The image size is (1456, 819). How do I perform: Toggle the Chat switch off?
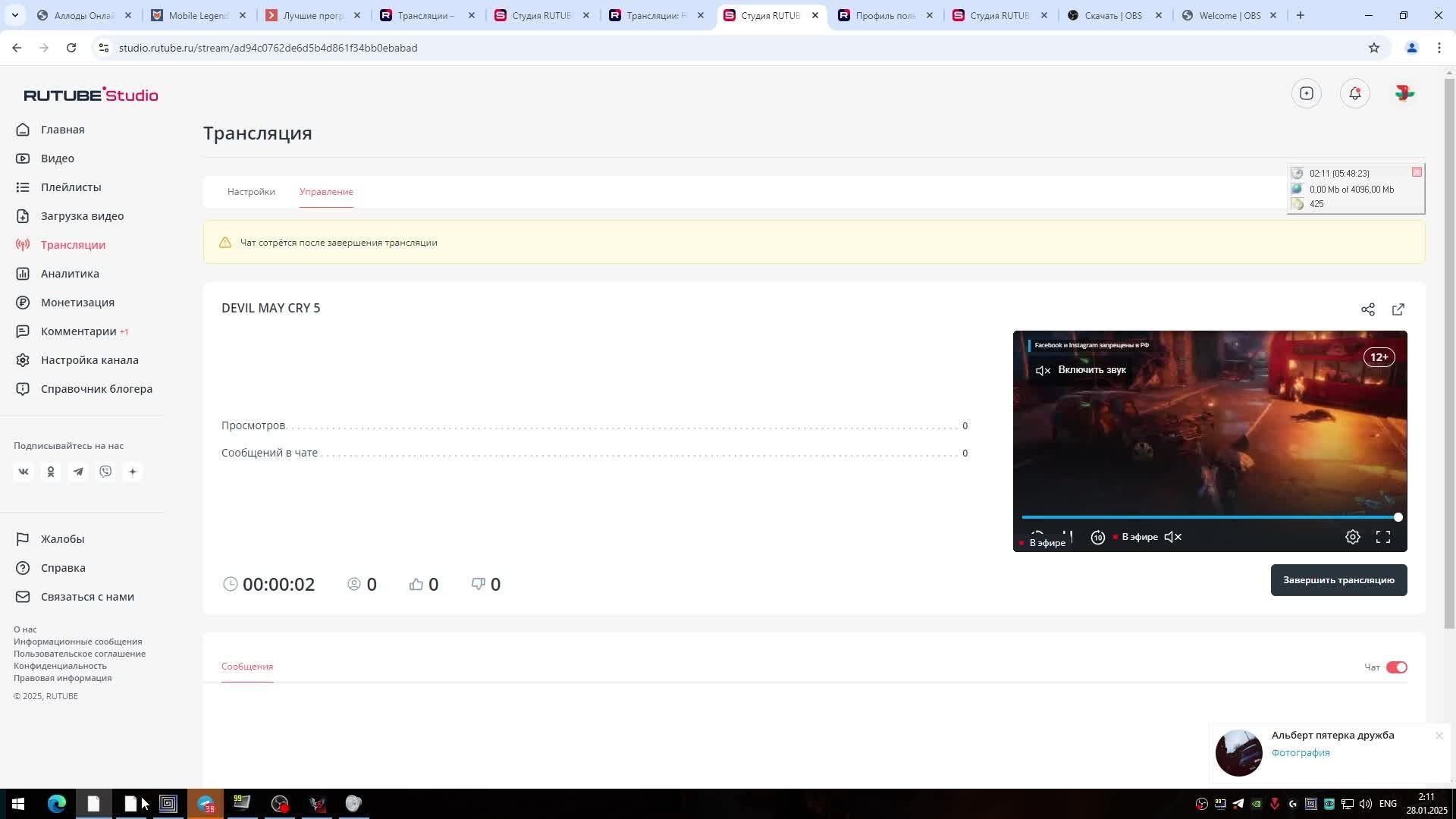(x=1396, y=667)
